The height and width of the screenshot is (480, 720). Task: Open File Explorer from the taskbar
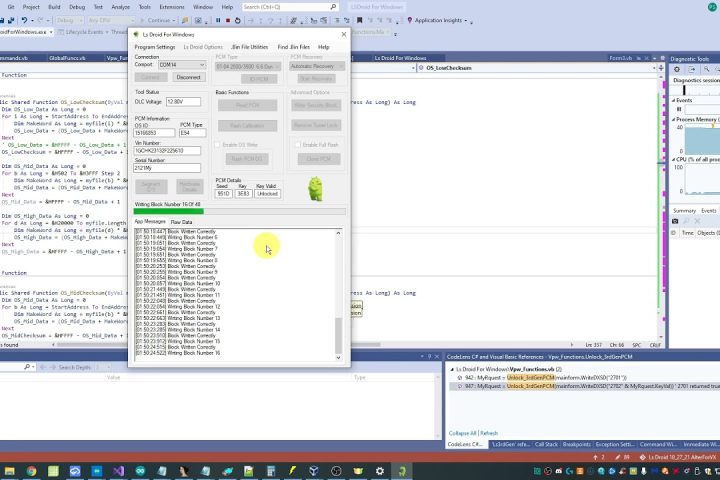pyautogui.click(x=10, y=471)
